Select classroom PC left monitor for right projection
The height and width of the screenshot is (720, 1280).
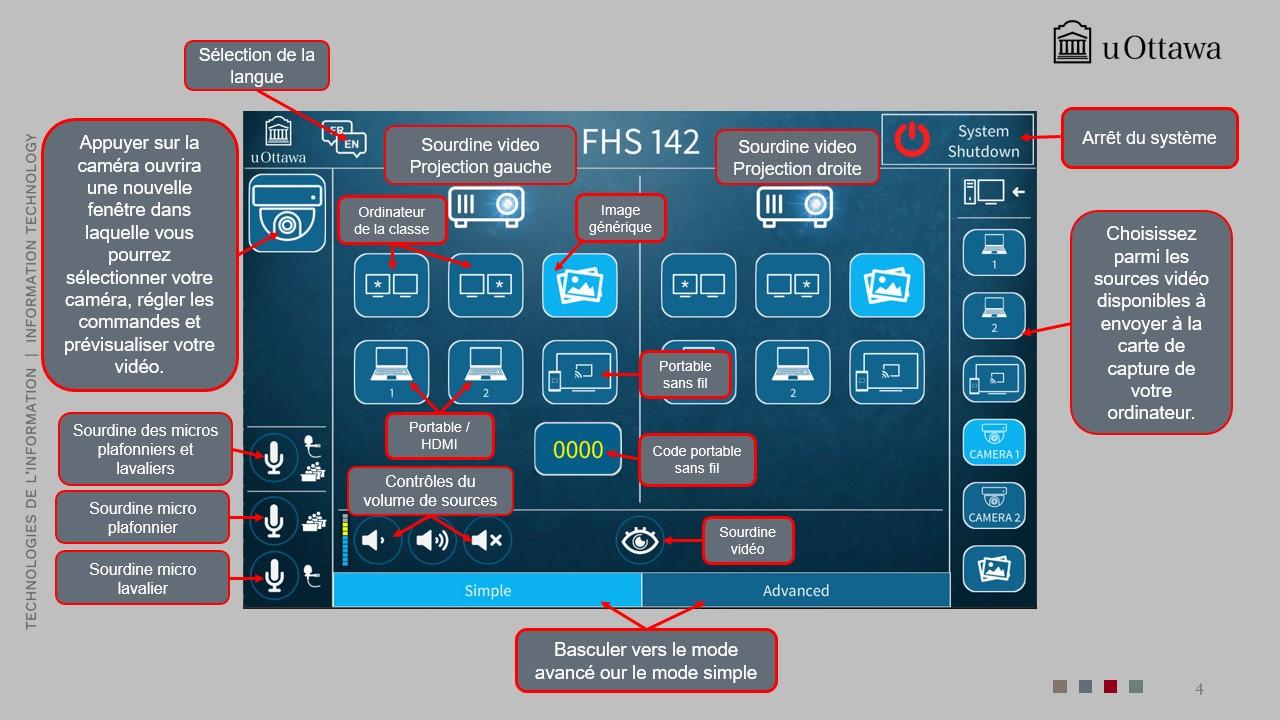[x=698, y=285]
